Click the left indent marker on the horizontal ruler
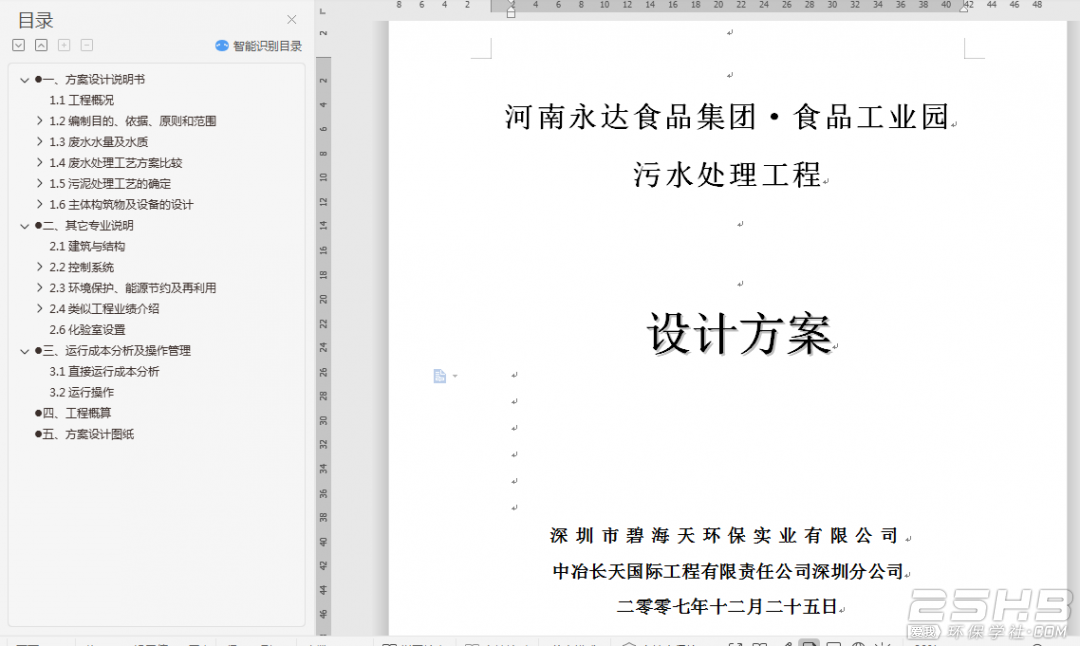 tap(511, 10)
